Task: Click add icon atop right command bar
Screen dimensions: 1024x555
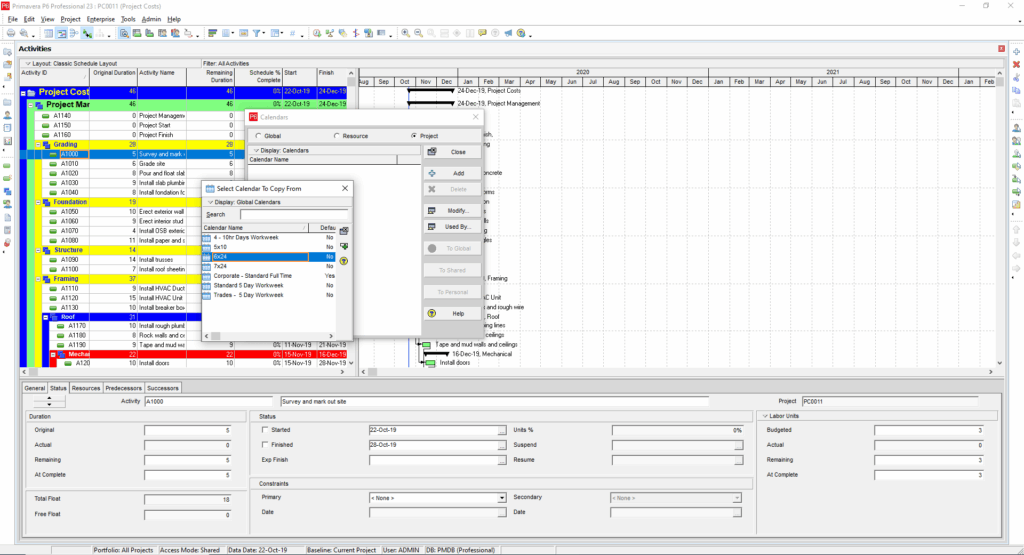Action: click(x=1016, y=52)
